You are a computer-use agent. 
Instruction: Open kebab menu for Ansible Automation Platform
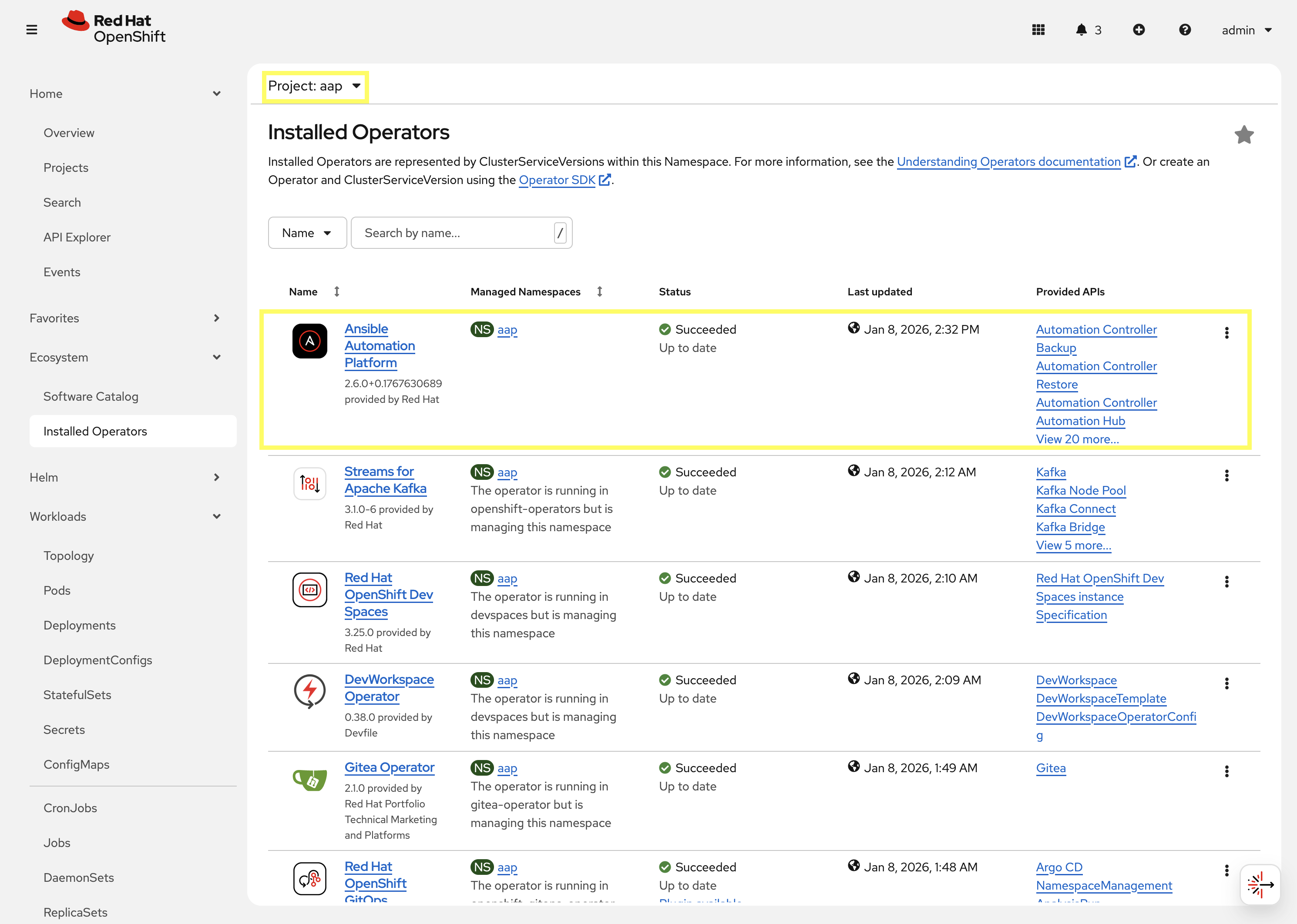click(x=1226, y=333)
